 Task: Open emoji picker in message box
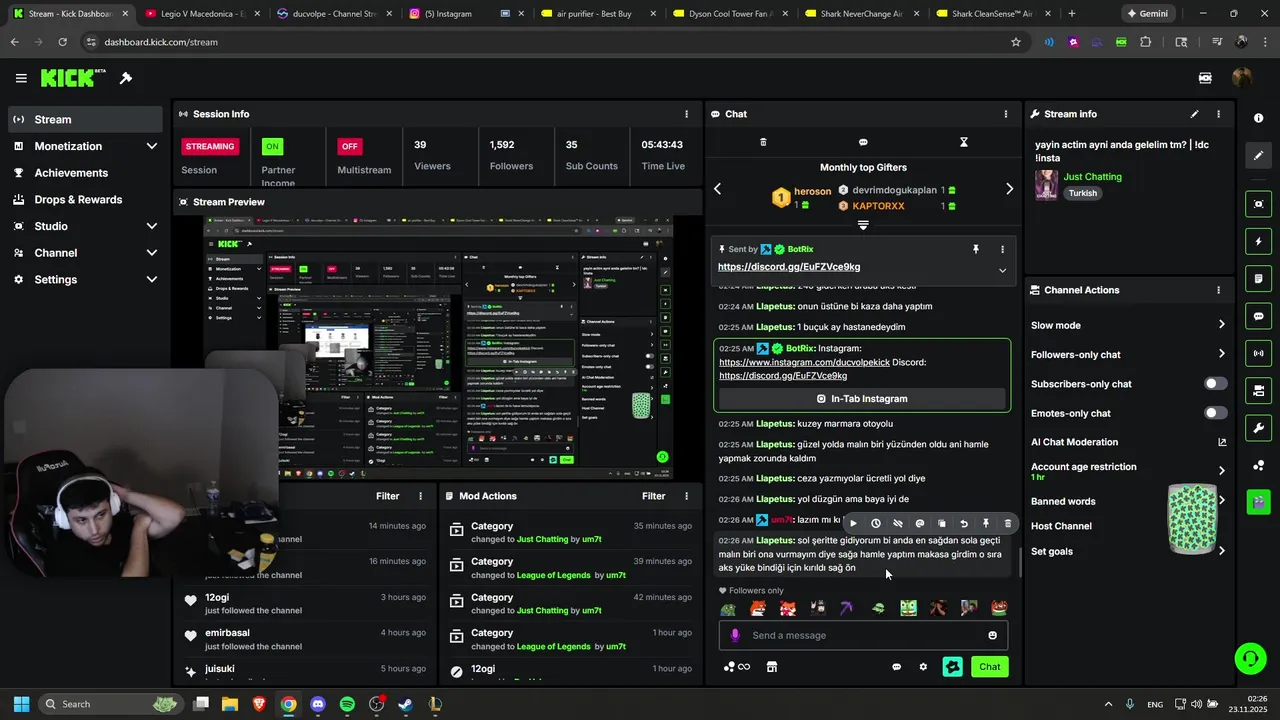(992, 635)
